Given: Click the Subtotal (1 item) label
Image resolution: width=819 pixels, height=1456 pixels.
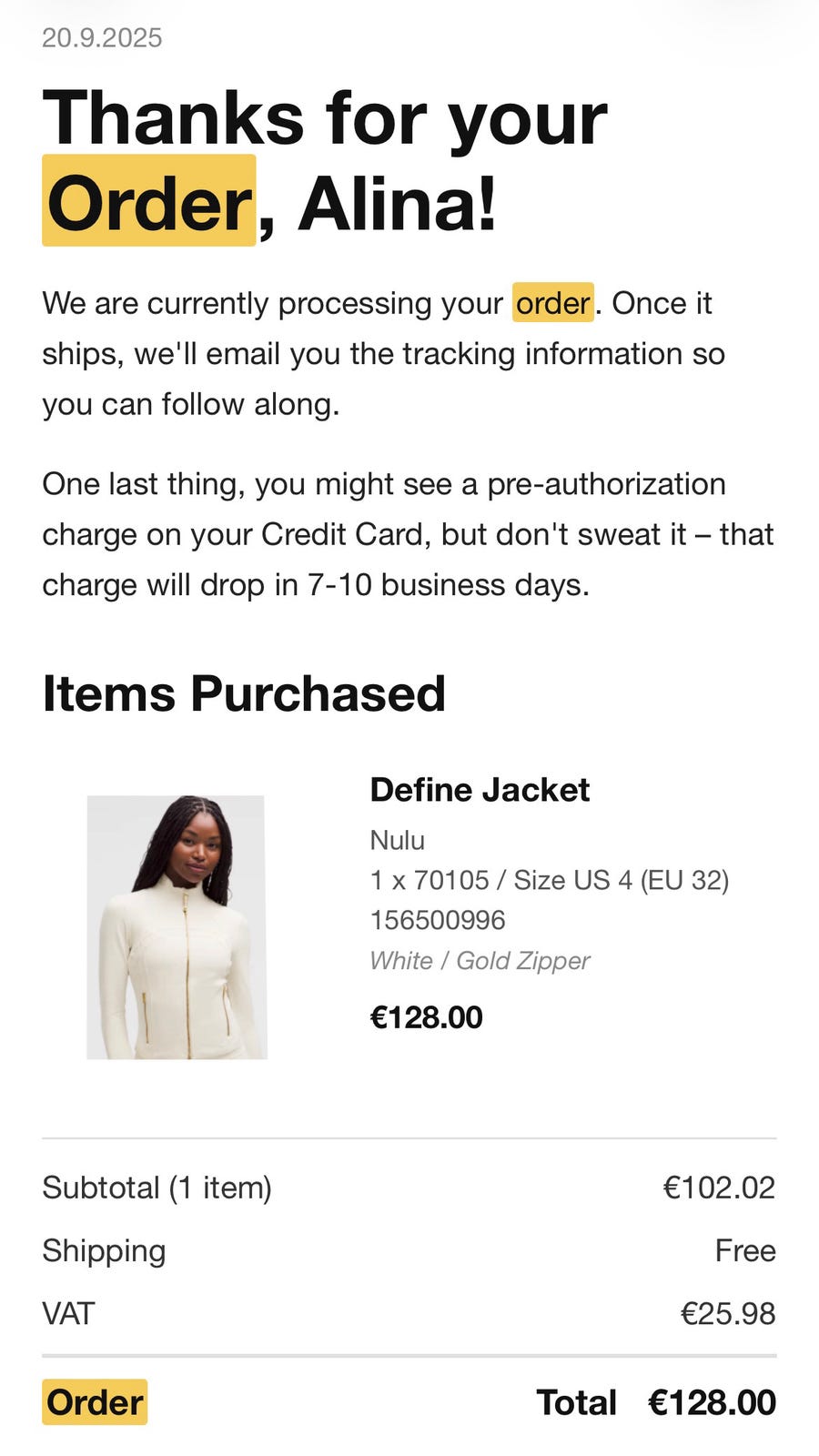Looking at the screenshot, I should [157, 1188].
